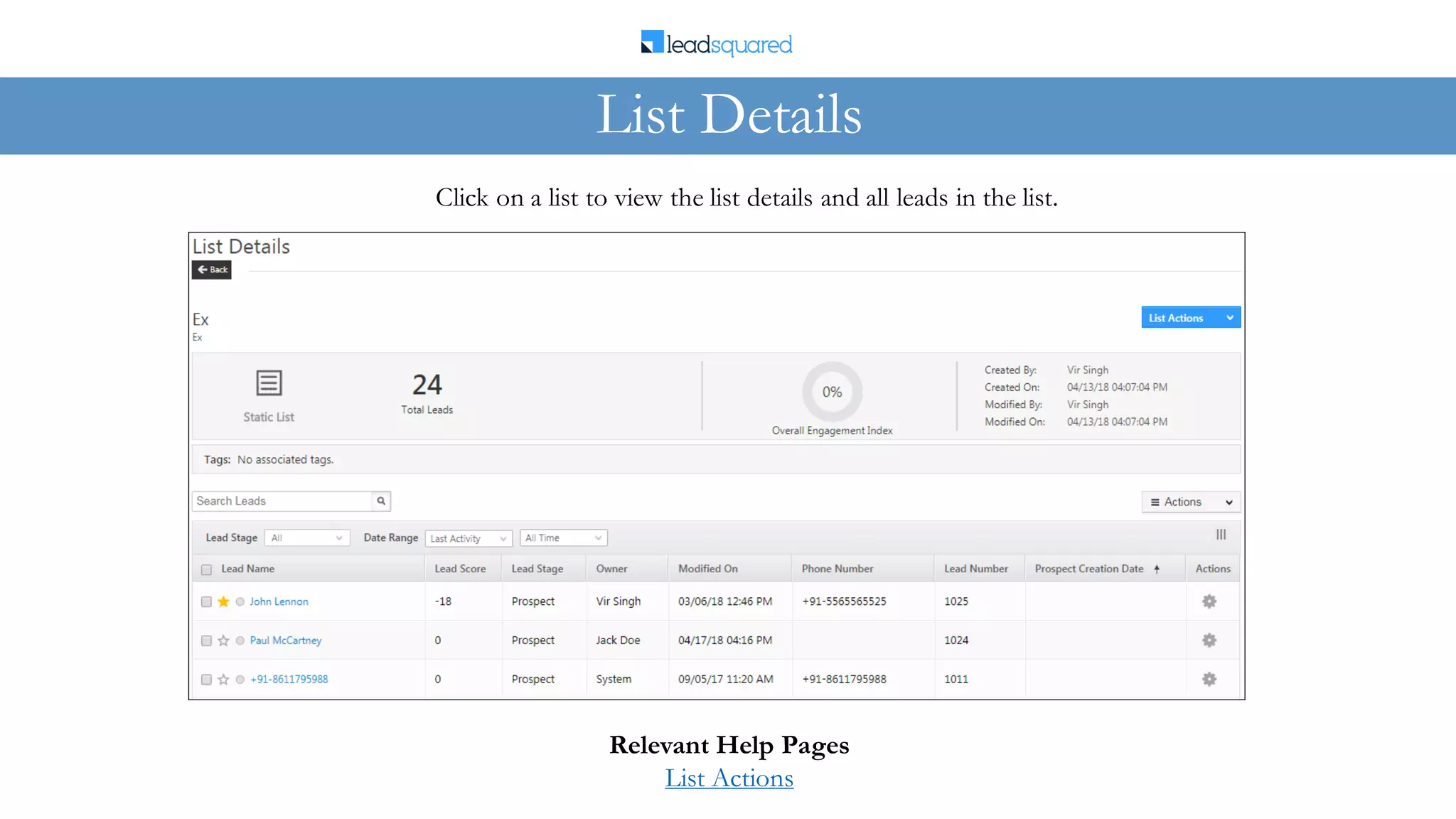Click the phone number +91-5565565525

[844, 601]
